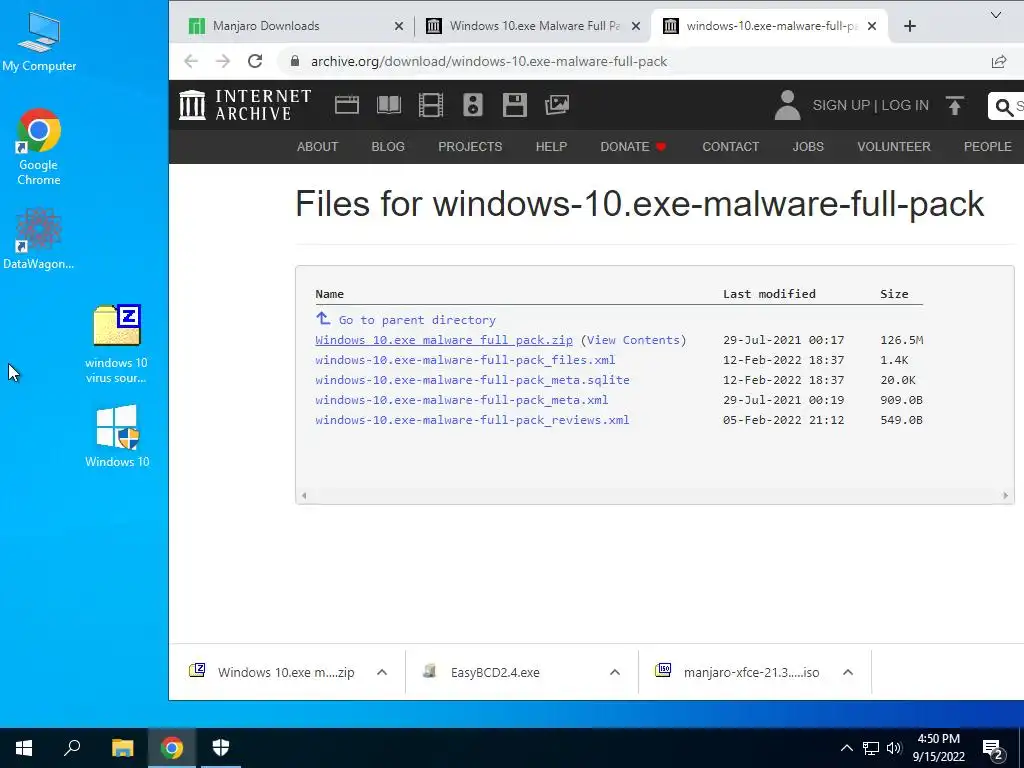Select windows 10 virus source zip on desktop
1024x768 pixels.
[116, 344]
